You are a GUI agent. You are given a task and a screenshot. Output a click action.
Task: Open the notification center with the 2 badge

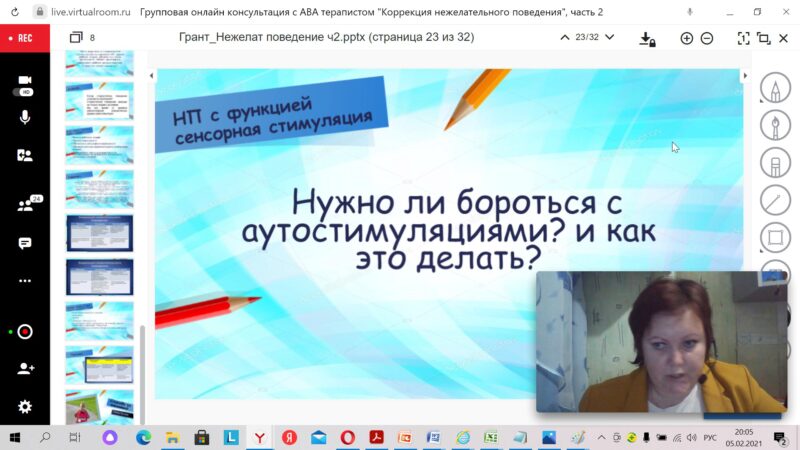780,438
